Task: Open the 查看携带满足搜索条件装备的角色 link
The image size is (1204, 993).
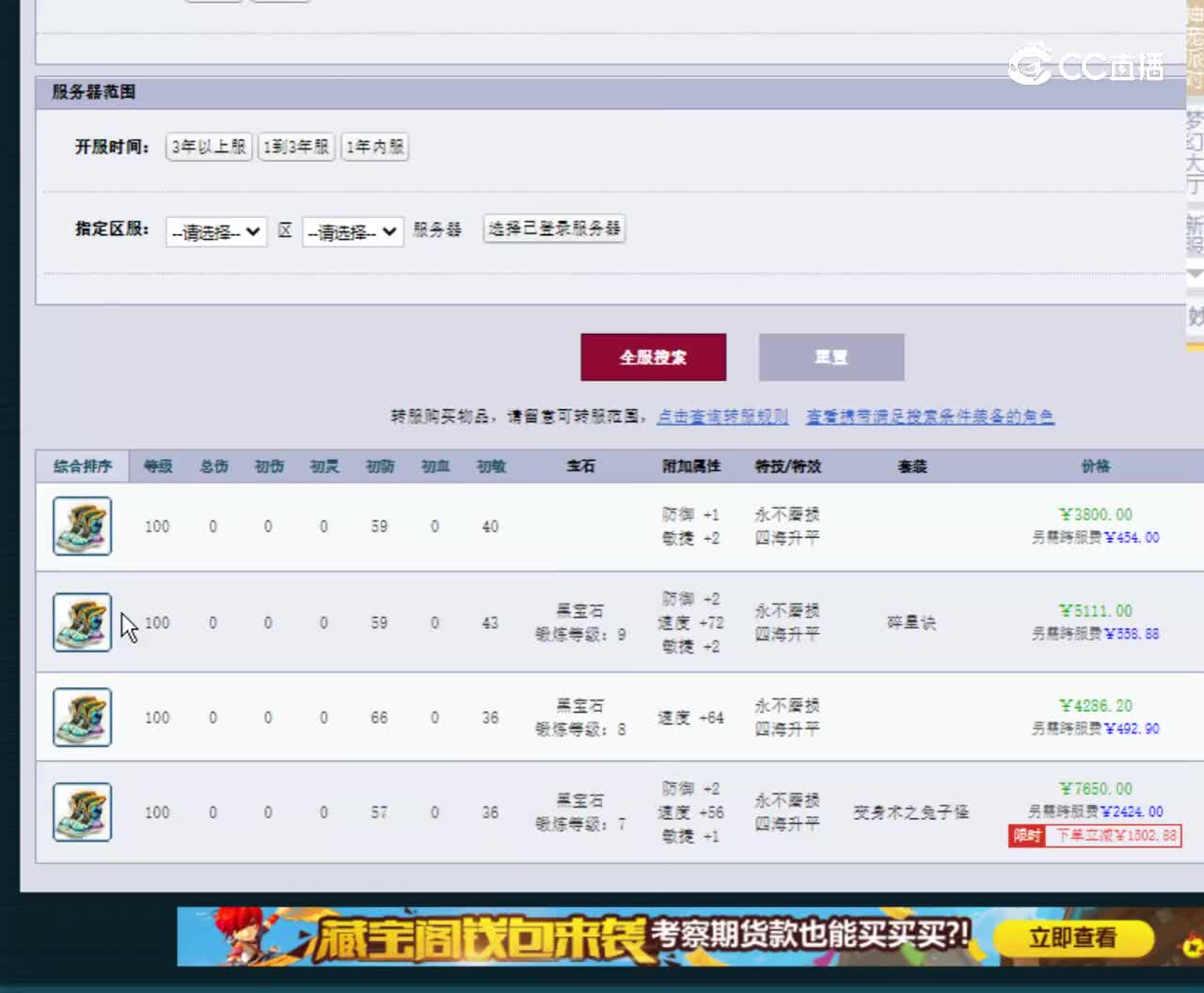Action: tap(930, 417)
